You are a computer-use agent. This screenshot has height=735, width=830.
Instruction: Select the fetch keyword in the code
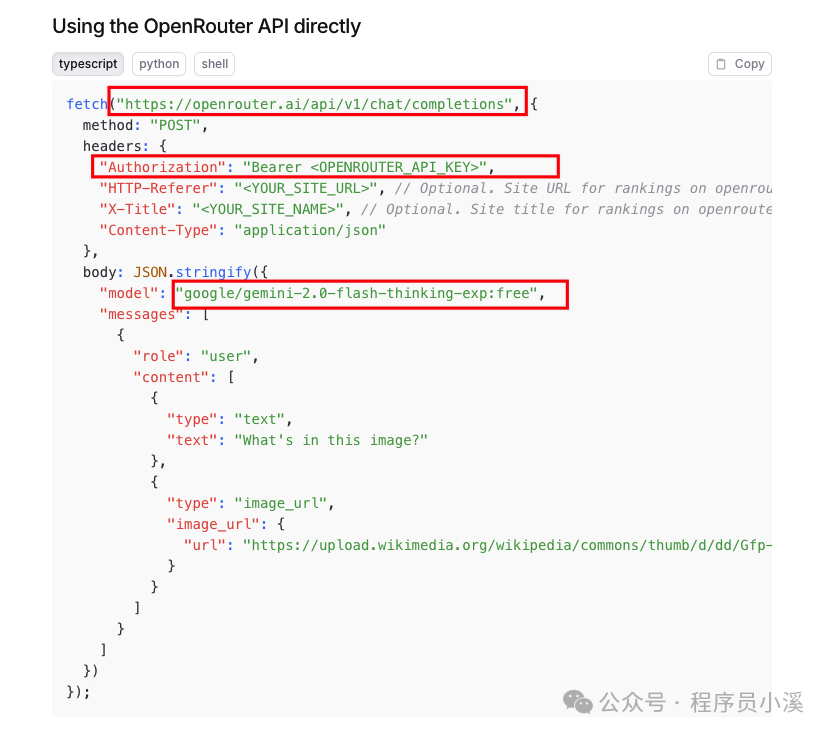[x=86, y=104]
